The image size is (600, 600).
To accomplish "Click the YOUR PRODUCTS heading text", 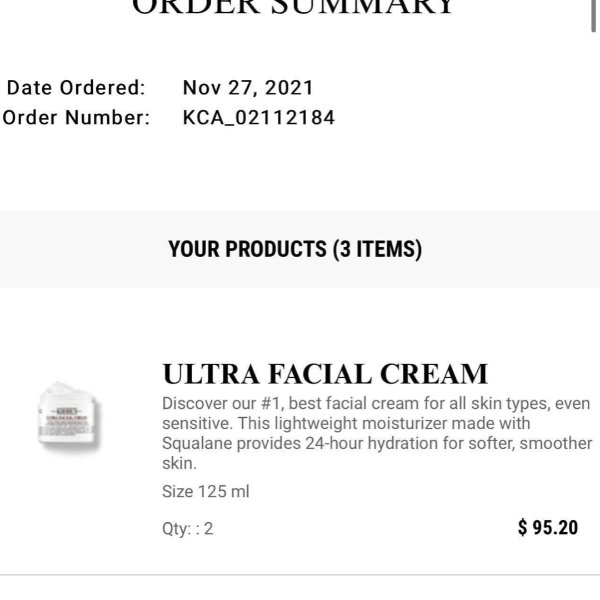I will point(249,249).
